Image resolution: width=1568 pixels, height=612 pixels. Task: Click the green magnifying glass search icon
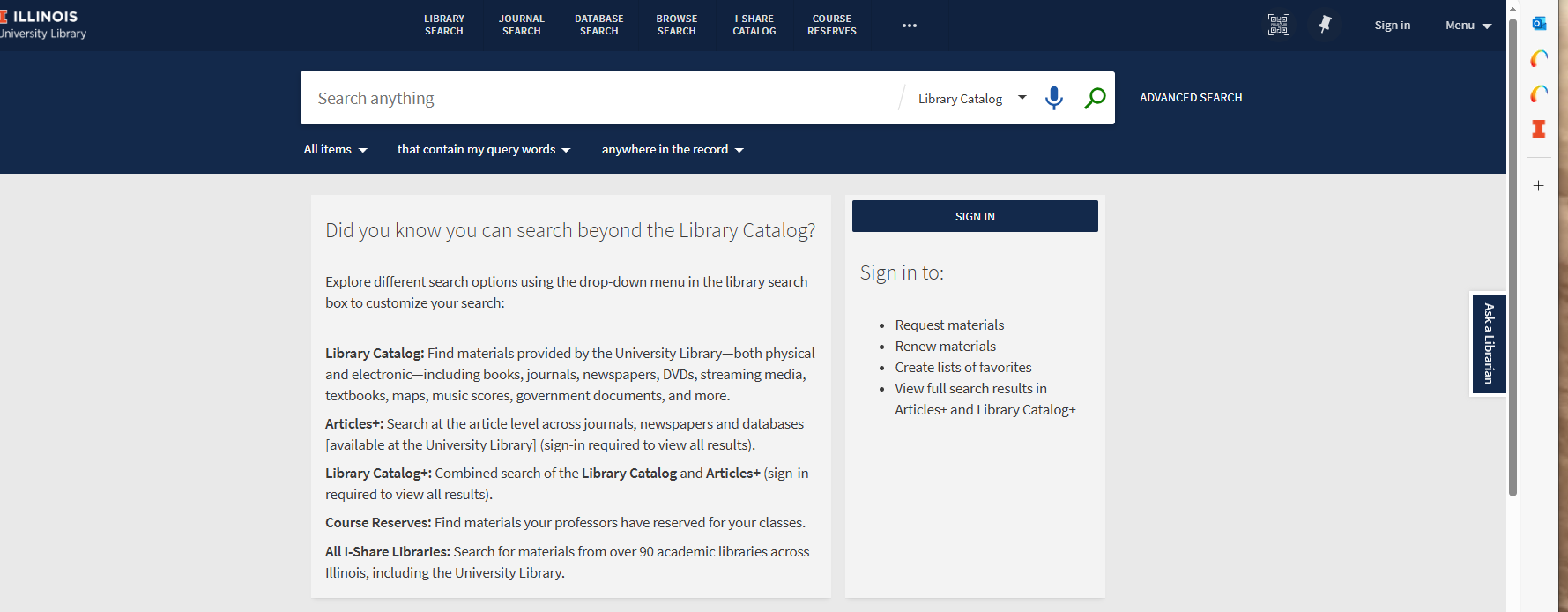click(1095, 98)
